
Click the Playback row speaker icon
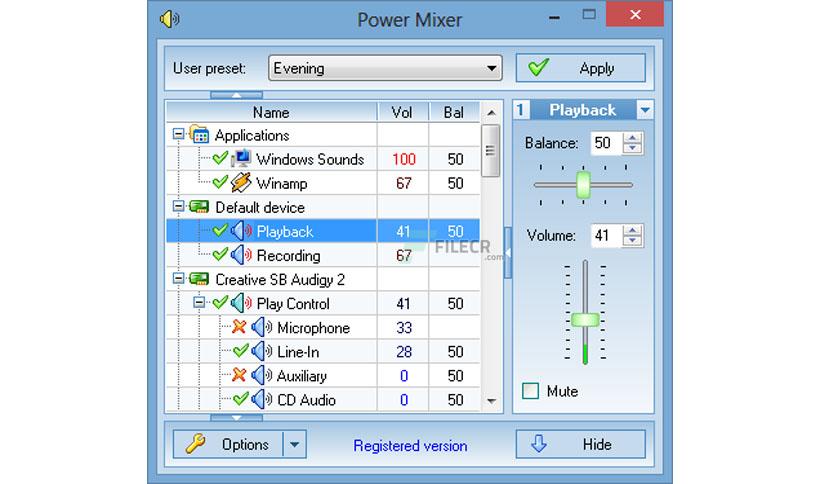coord(241,231)
